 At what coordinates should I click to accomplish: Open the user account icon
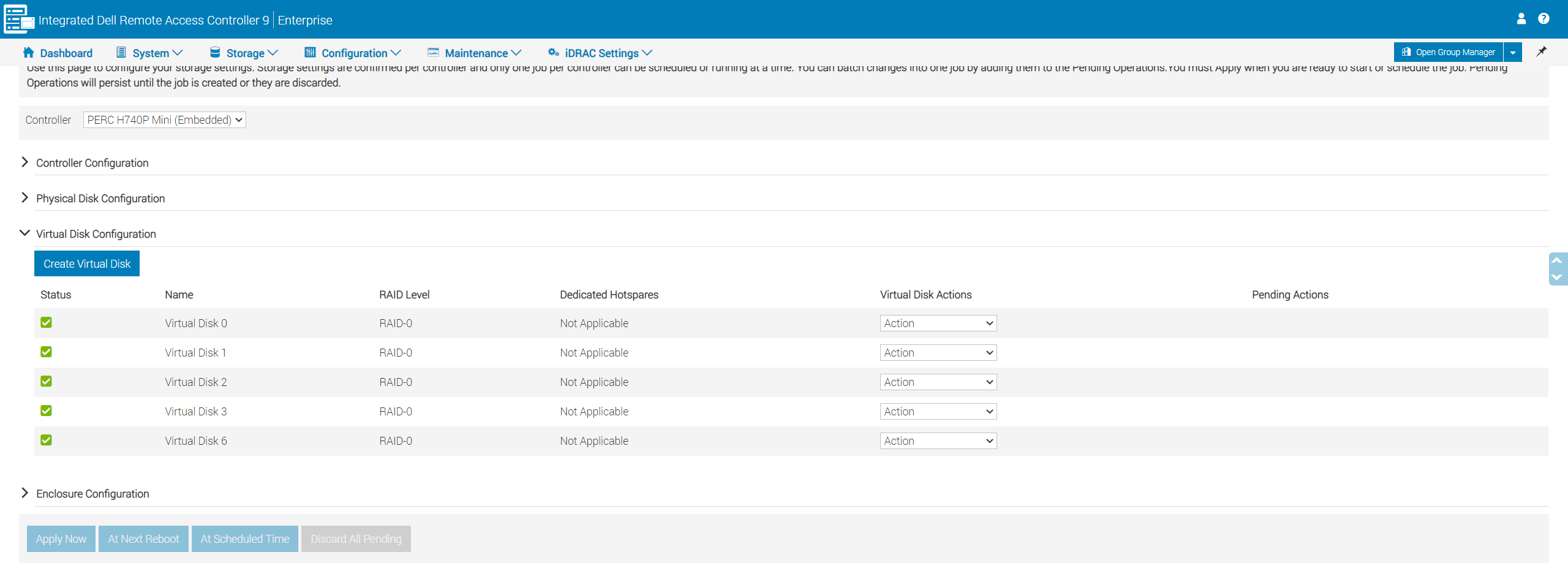coord(1521,19)
